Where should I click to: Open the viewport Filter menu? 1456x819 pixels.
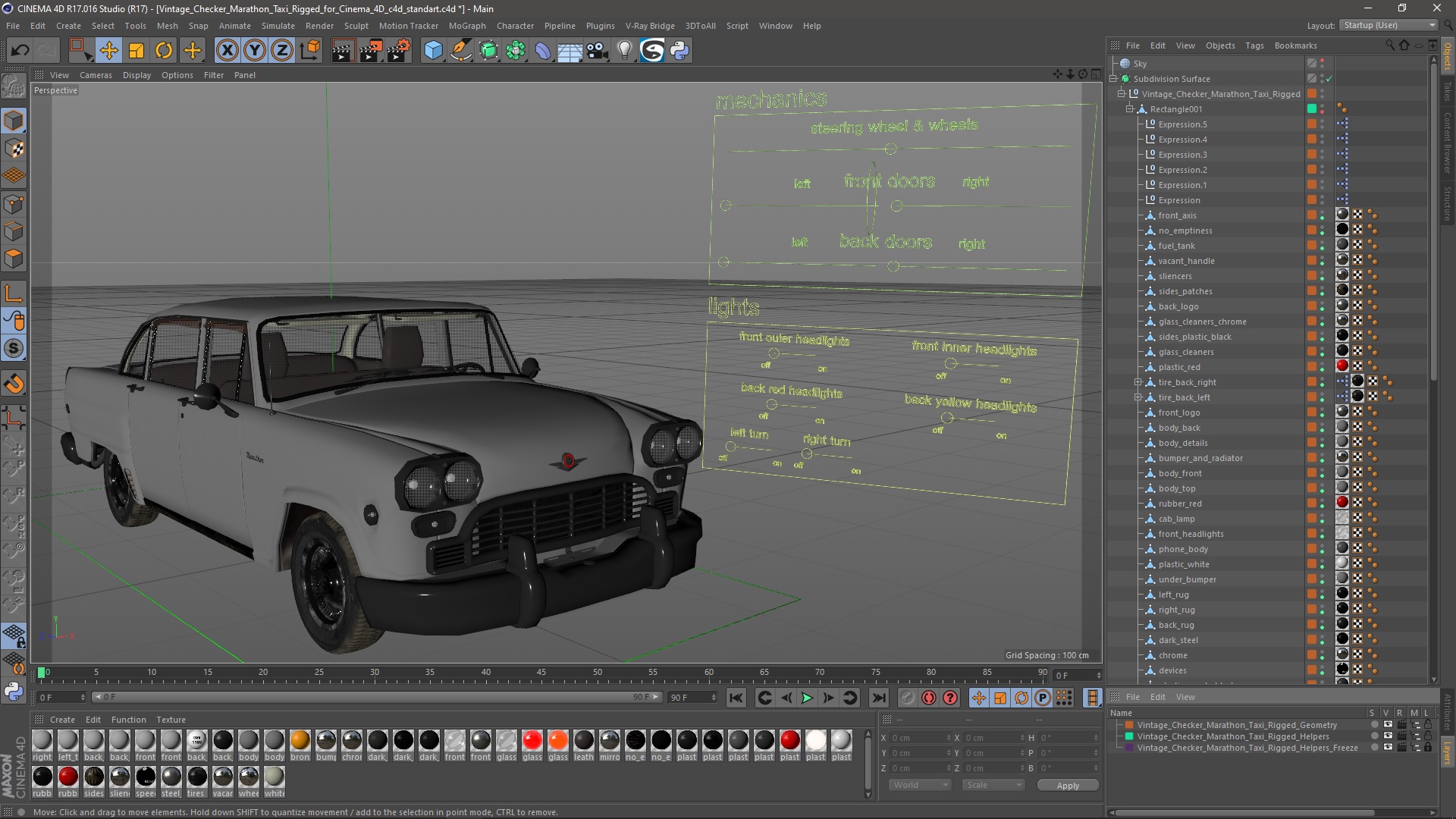pyautogui.click(x=214, y=75)
